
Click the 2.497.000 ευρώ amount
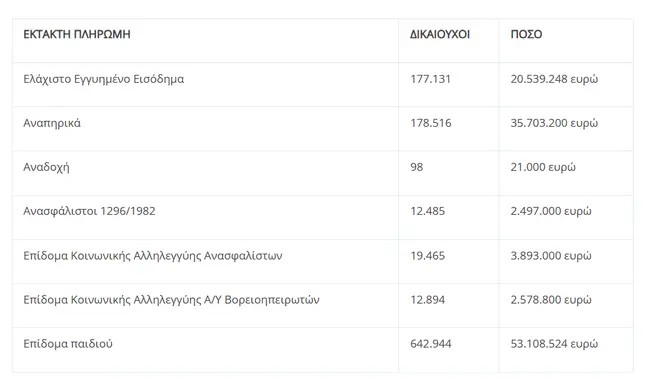tap(551, 211)
